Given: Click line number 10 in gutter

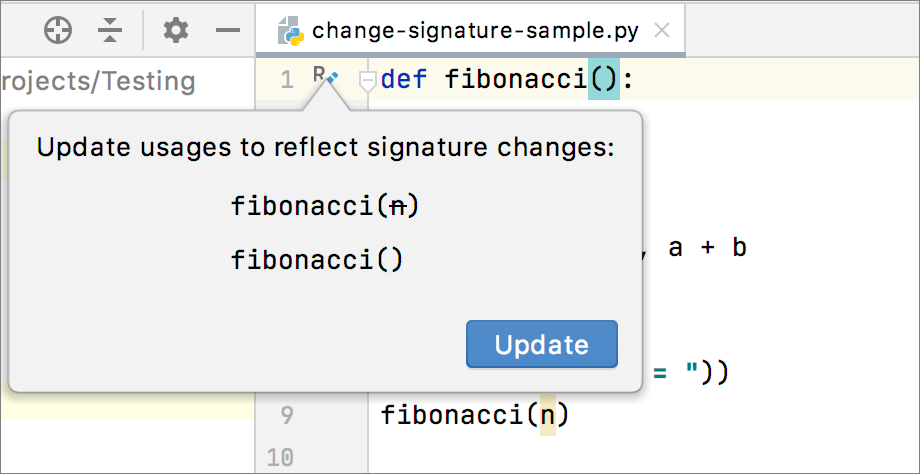Looking at the screenshot, I should pos(281,458).
